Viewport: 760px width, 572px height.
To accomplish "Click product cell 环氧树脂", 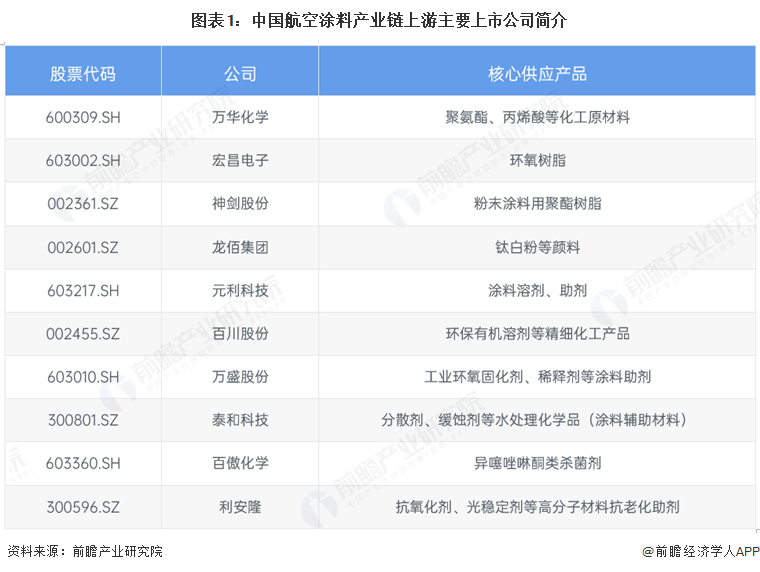I will coord(537,160).
